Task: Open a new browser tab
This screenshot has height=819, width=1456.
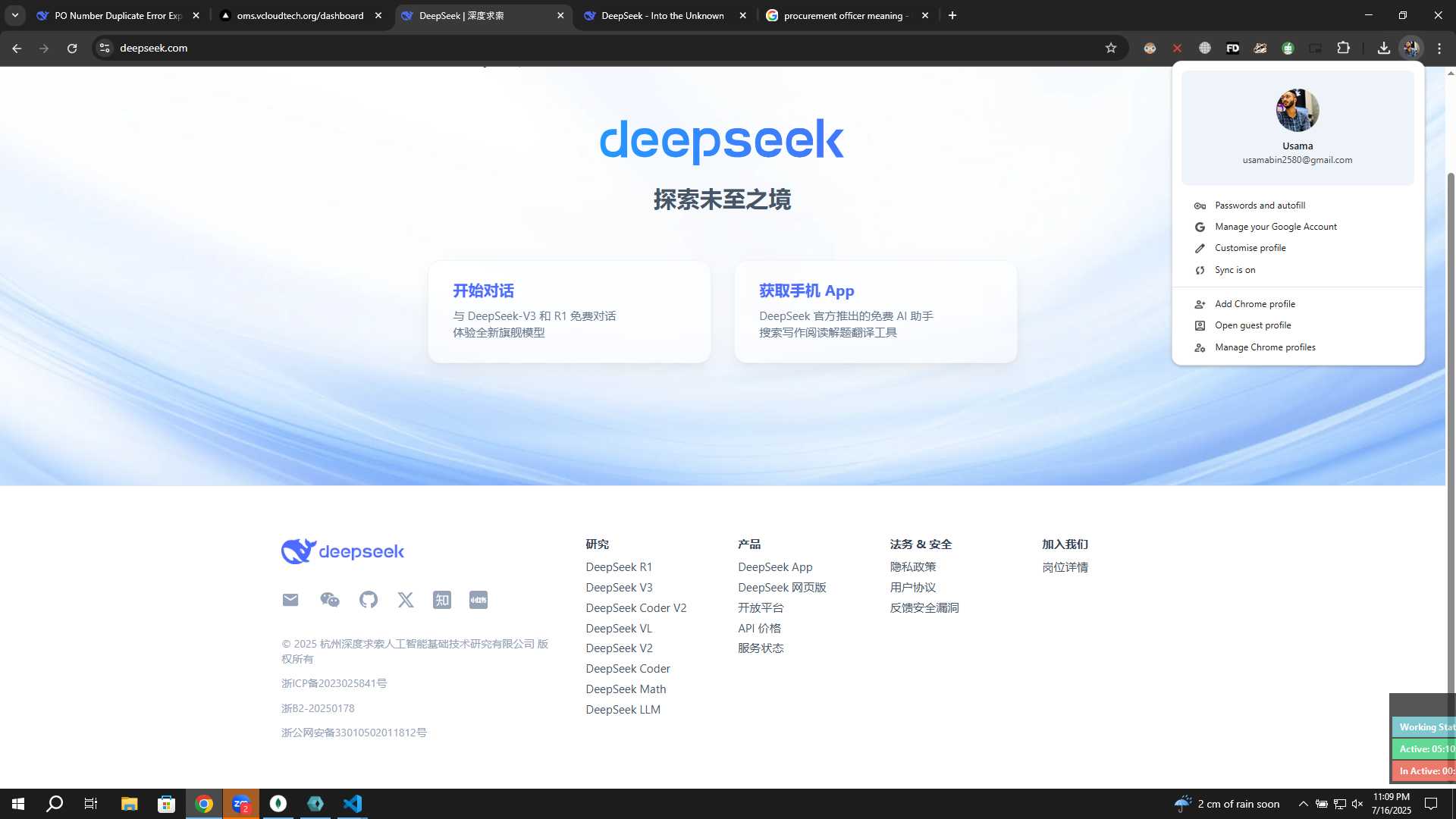Action: pyautogui.click(x=952, y=15)
